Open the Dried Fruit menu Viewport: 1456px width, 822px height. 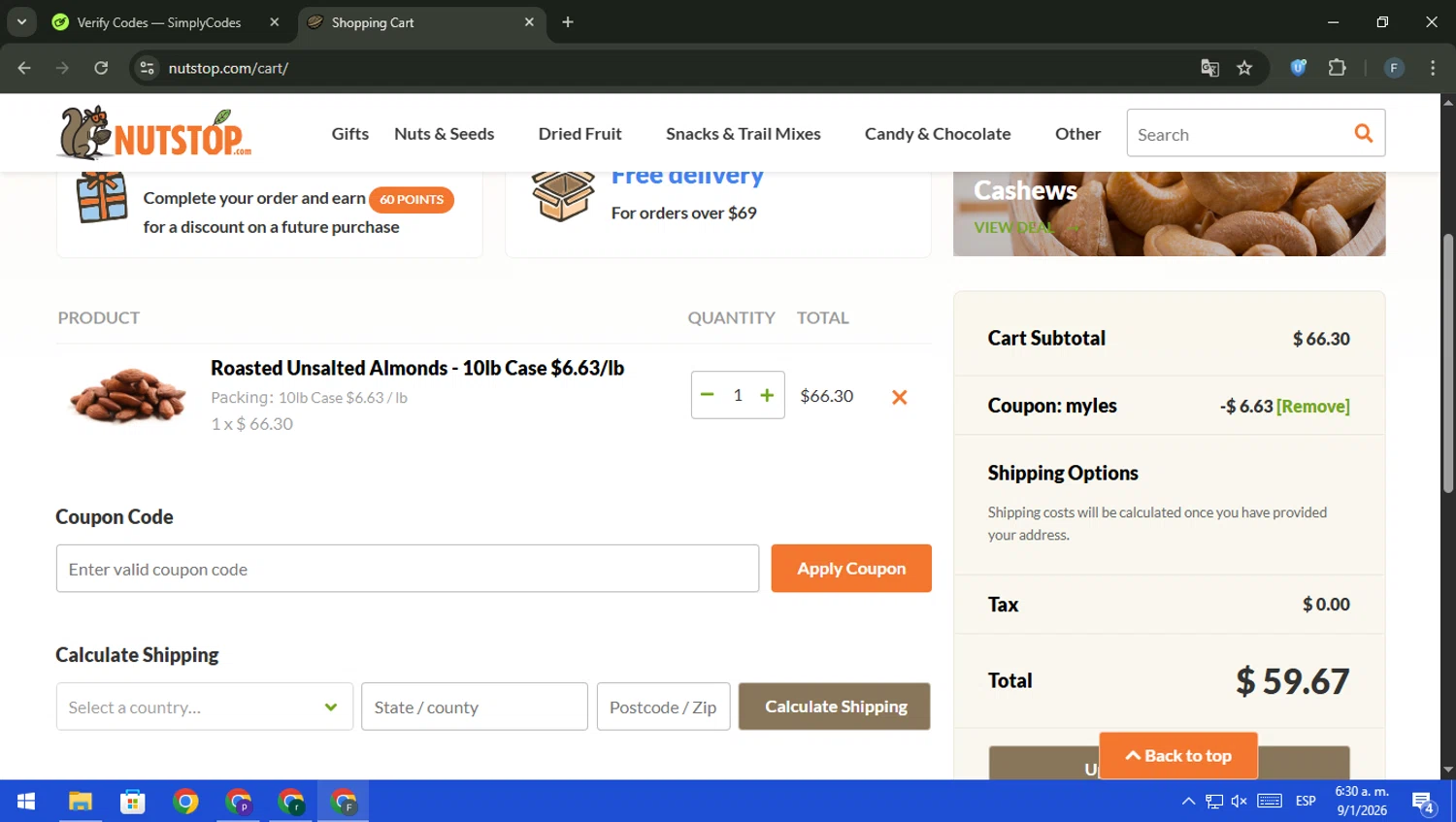[579, 134]
